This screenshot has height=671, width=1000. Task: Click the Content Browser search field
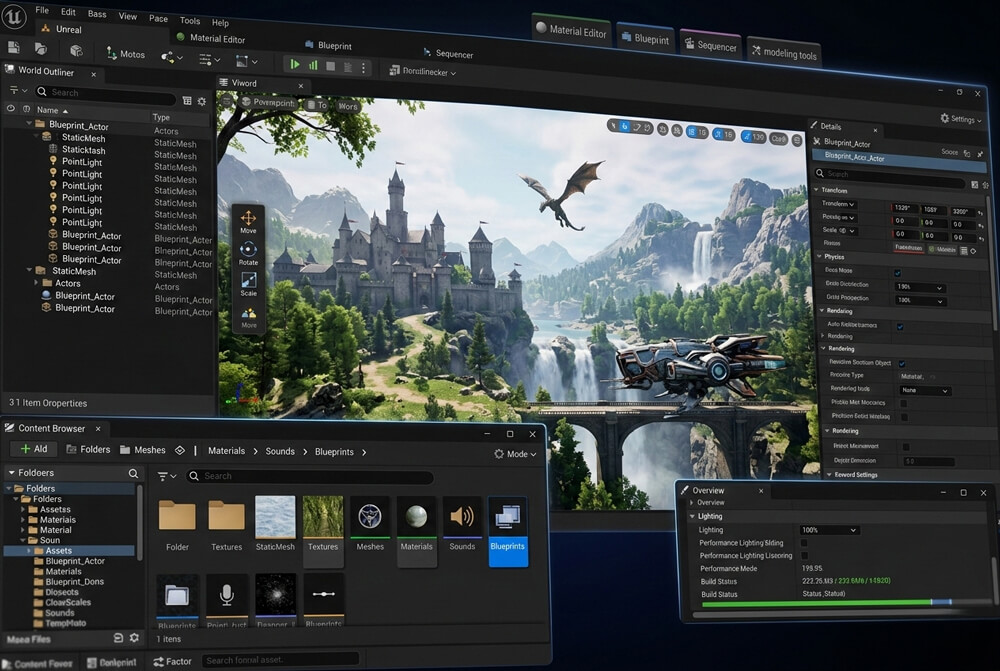pos(310,476)
